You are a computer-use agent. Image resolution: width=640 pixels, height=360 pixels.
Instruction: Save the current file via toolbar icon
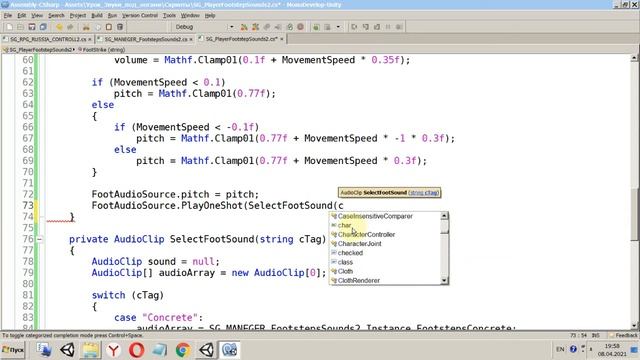[x=32, y=27]
